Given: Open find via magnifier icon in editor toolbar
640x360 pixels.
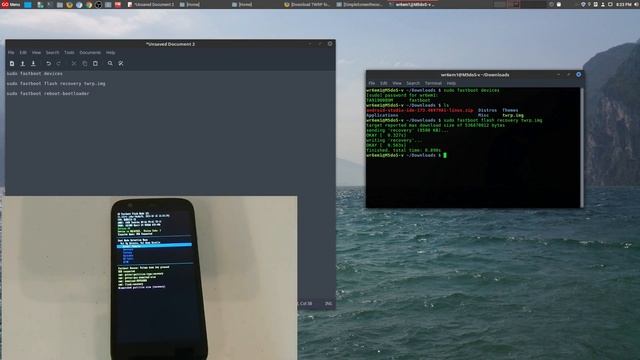Looking at the screenshot, I should pos(110,64).
